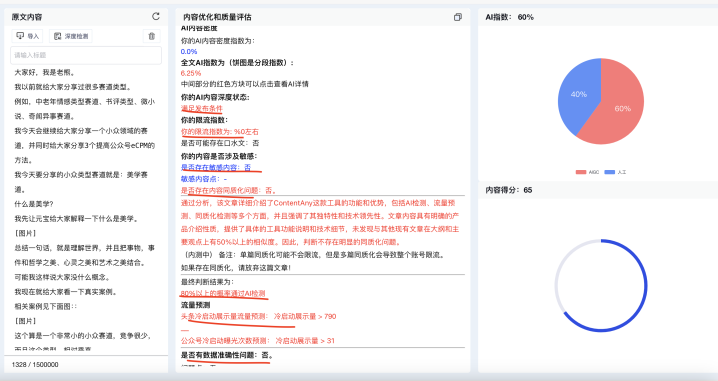
Task: Click the 0.0% AI density value
Action: 189,52
